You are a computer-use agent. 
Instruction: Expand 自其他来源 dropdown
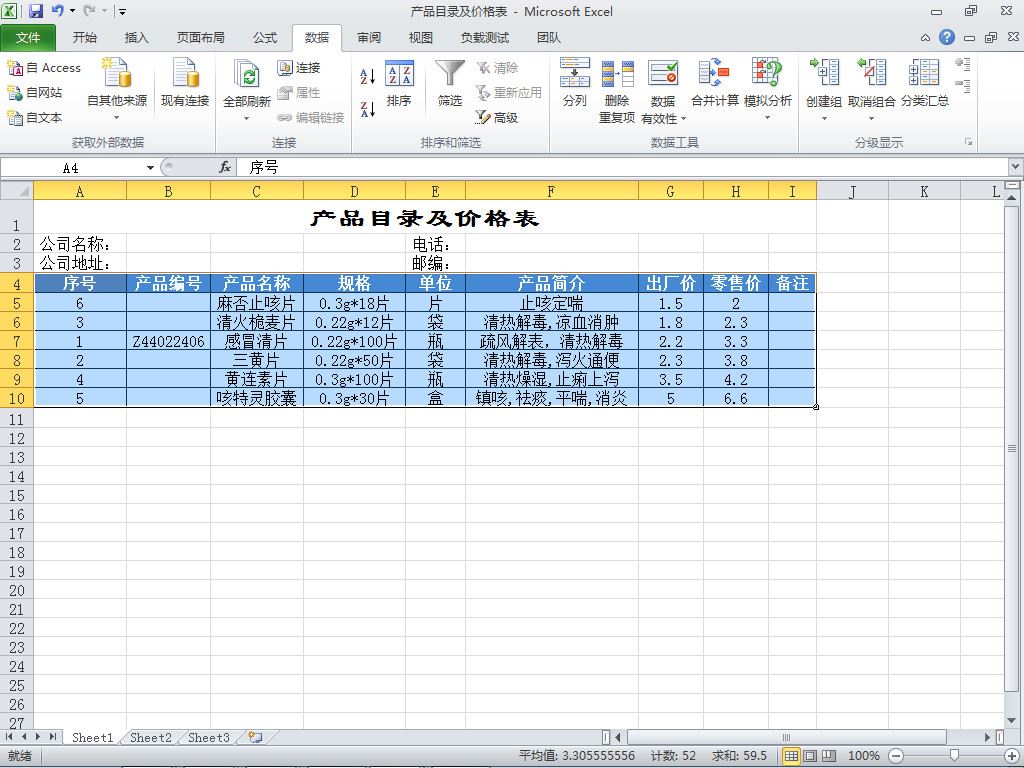point(117,118)
